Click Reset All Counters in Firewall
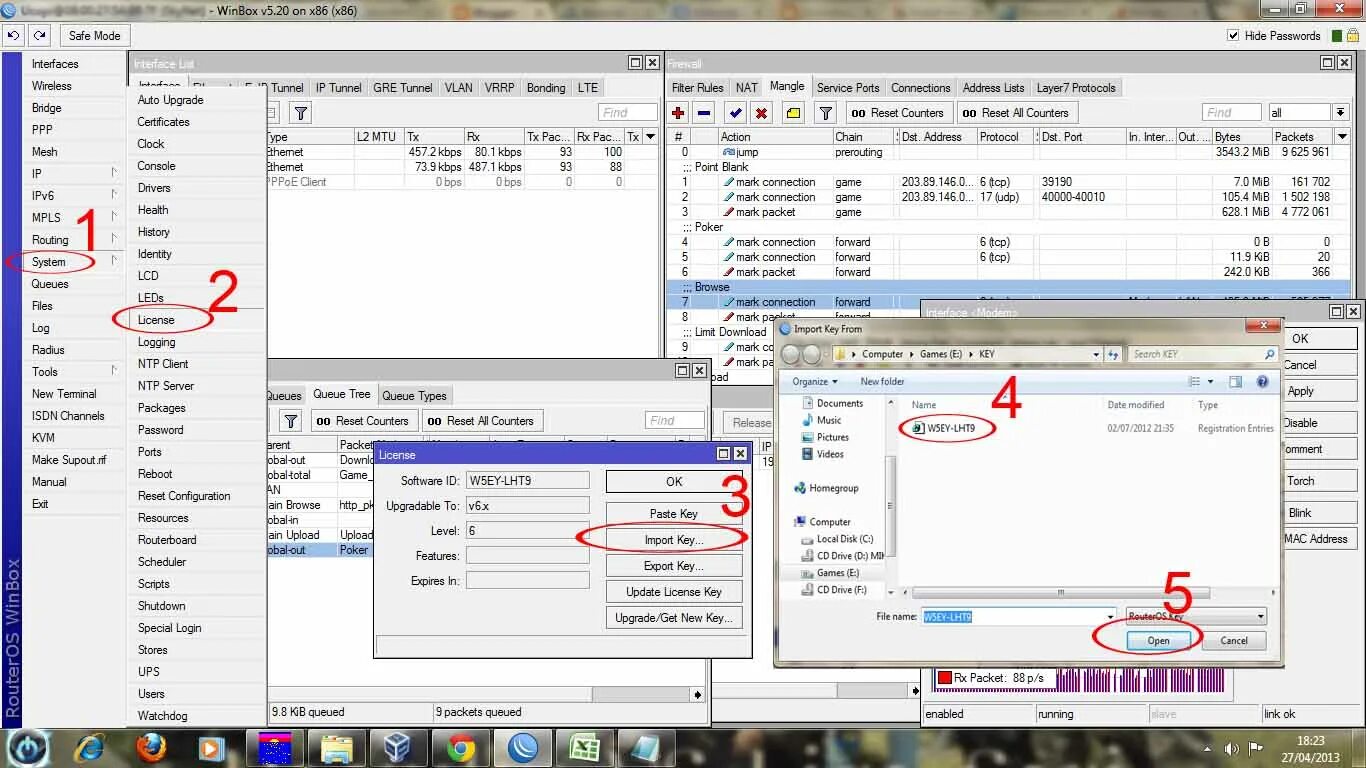This screenshot has width=1366, height=768. click(x=1016, y=113)
